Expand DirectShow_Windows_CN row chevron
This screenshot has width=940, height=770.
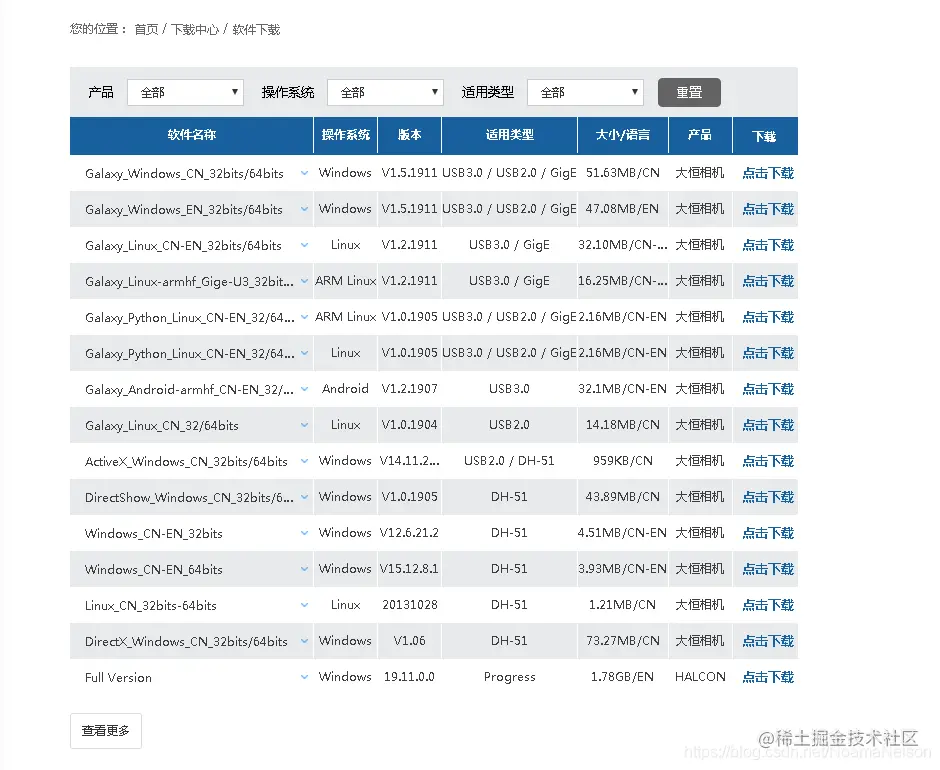pos(305,497)
